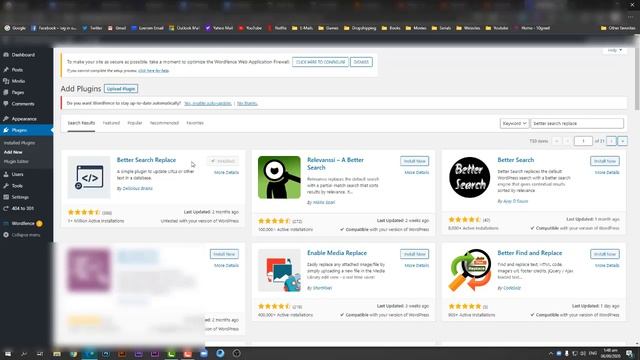
Task: Install the Relevanssi plugin
Action: 414,161
